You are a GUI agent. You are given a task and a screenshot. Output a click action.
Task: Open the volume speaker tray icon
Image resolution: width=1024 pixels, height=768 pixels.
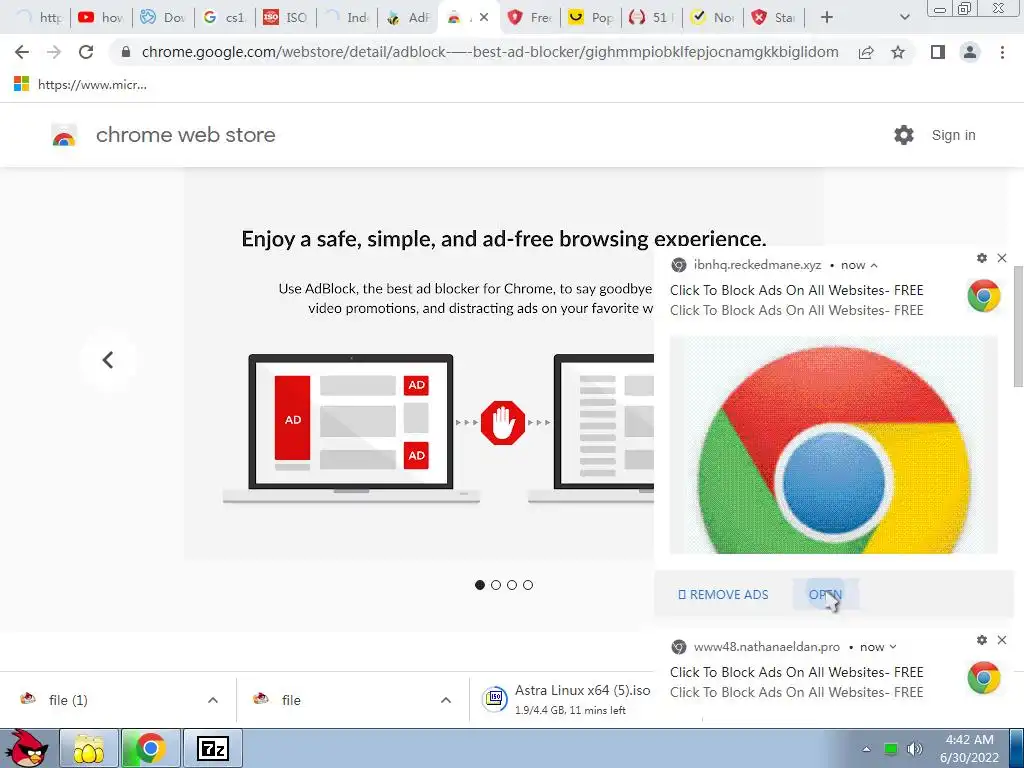pyautogui.click(x=914, y=749)
